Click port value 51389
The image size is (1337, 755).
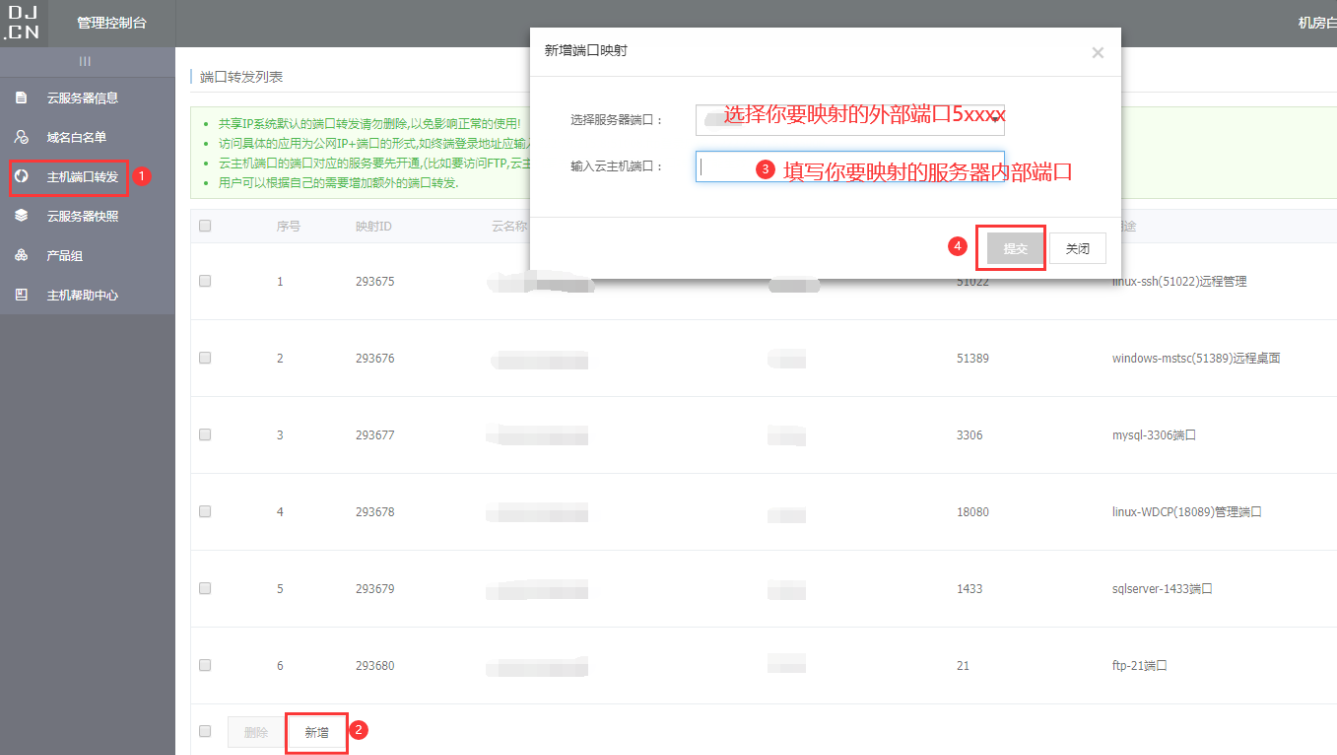coord(973,358)
